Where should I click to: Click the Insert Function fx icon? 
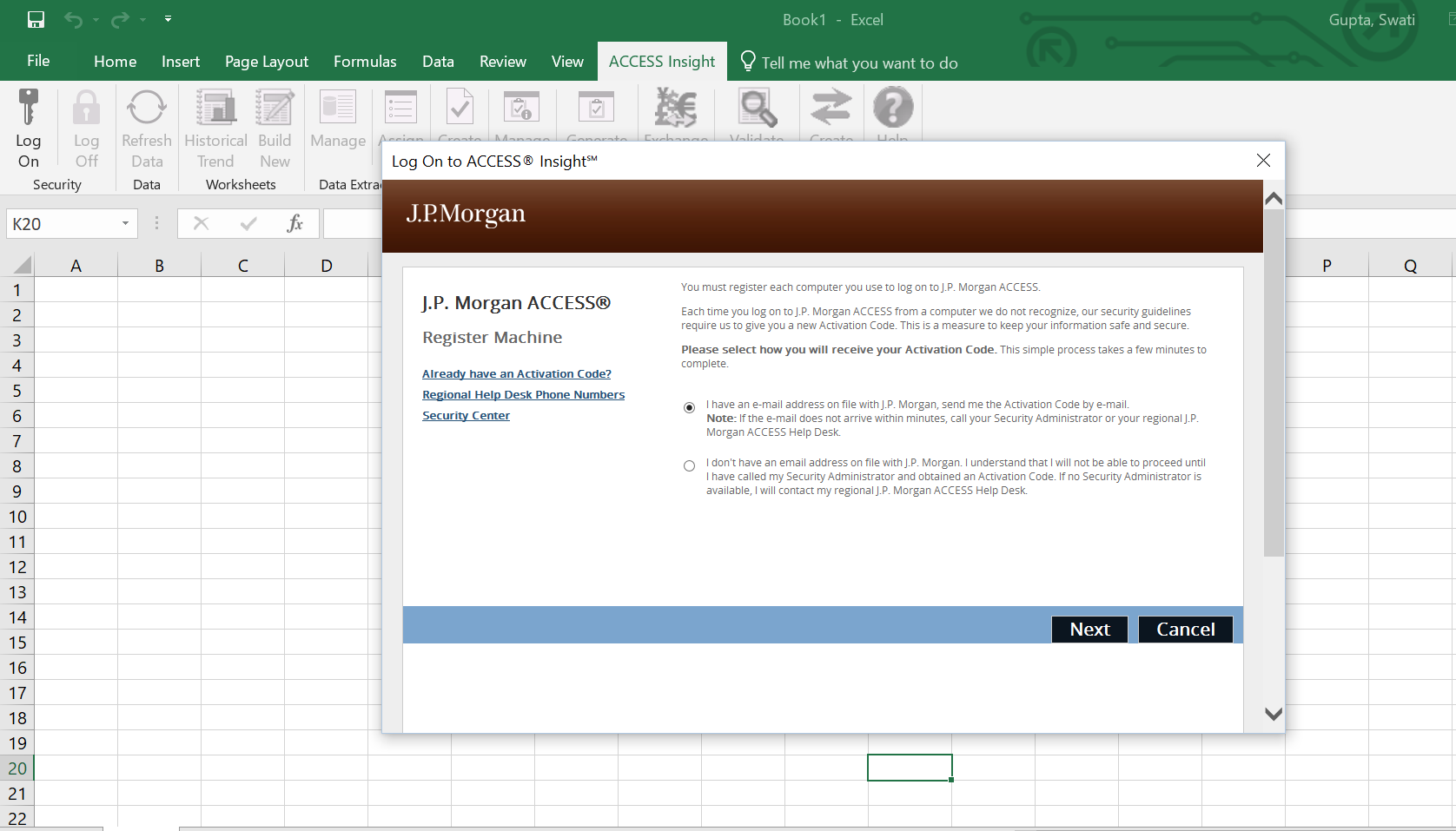[x=295, y=223]
